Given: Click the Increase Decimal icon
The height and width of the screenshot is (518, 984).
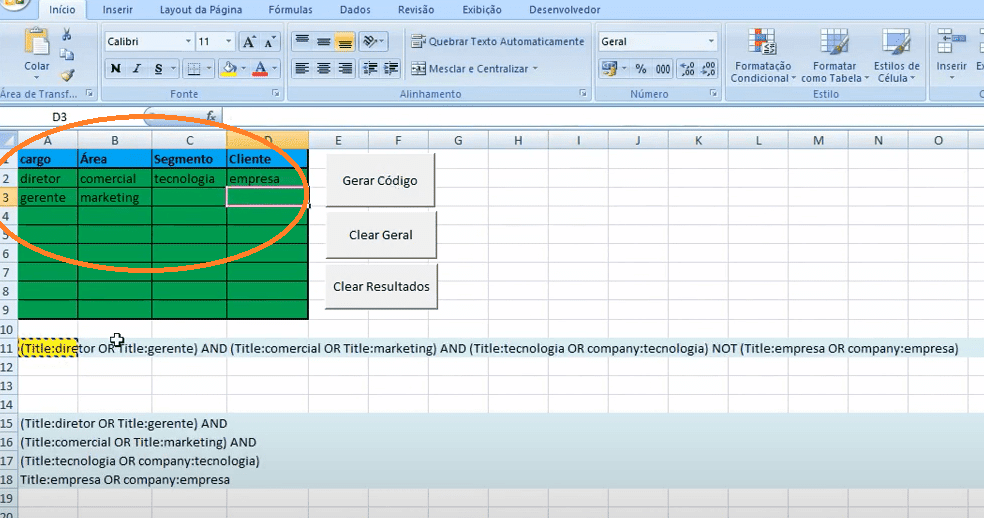Looking at the screenshot, I should click(x=687, y=69).
